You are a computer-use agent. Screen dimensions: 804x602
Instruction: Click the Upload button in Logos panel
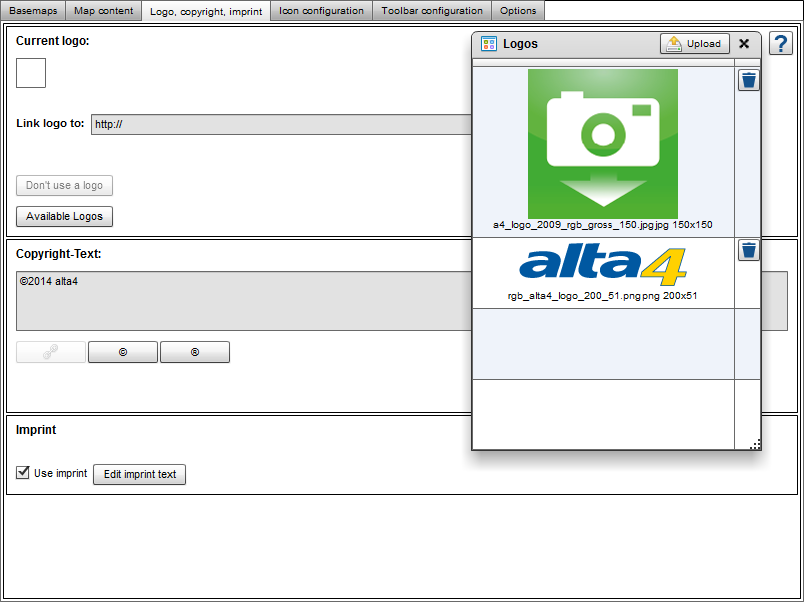[x=695, y=44]
